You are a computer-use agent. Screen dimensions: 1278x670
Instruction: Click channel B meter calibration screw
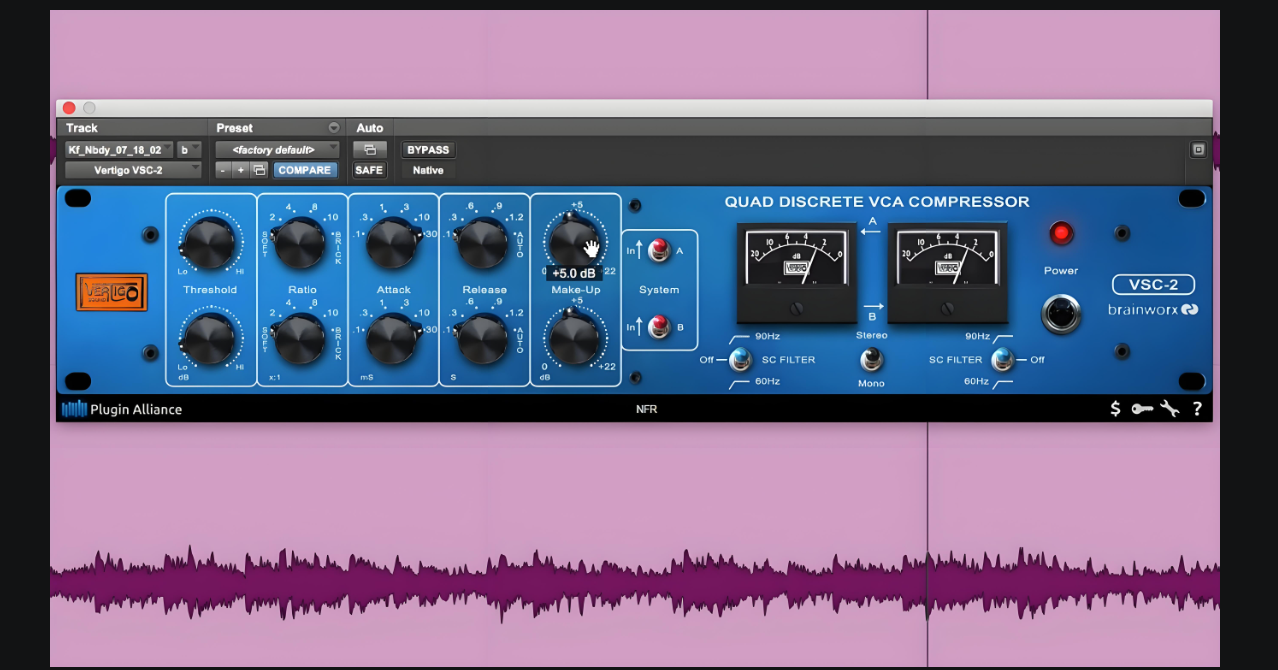947,309
